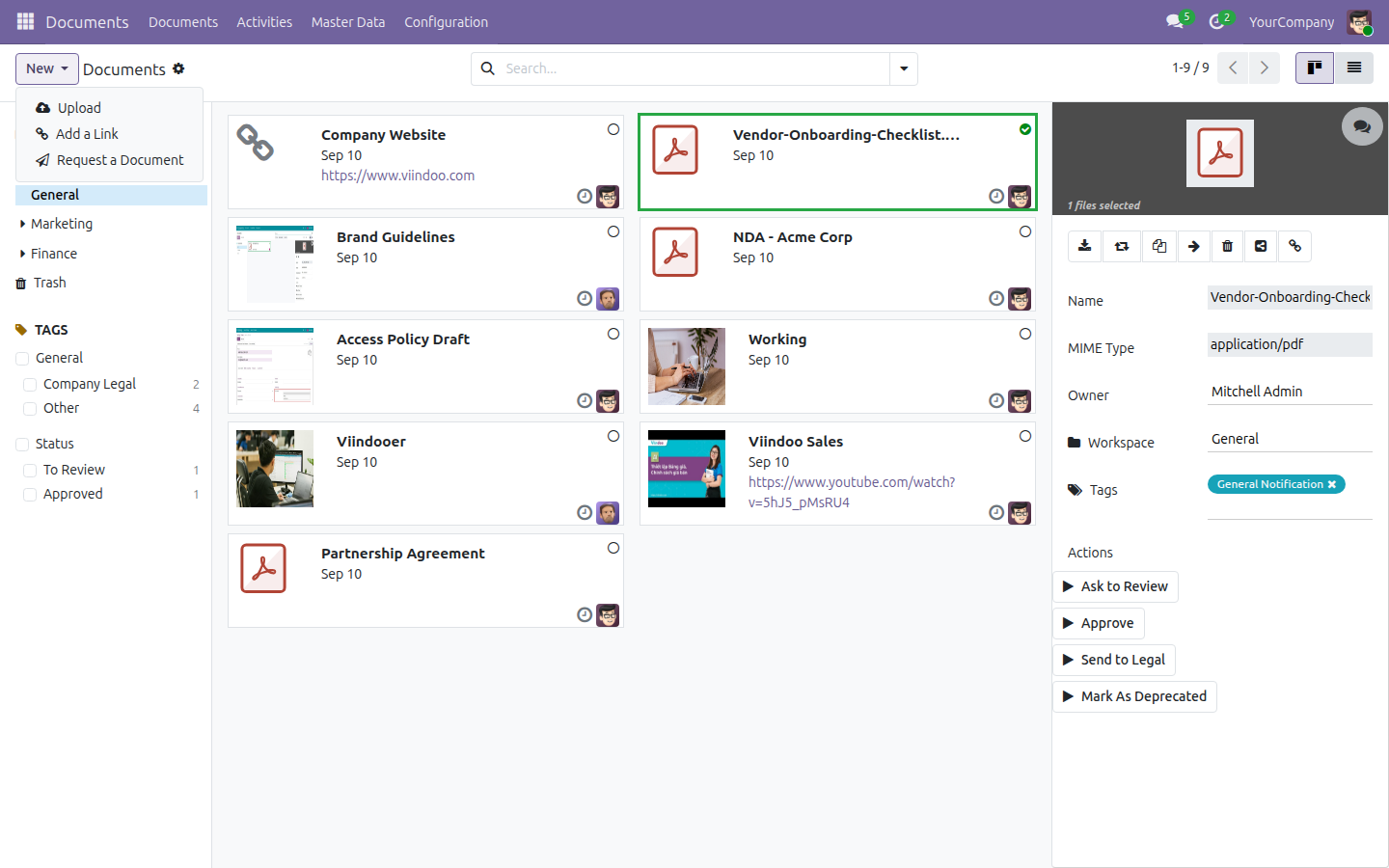Click the share icon for the selected document
The height and width of the screenshot is (868, 1389).
pos(1261,246)
